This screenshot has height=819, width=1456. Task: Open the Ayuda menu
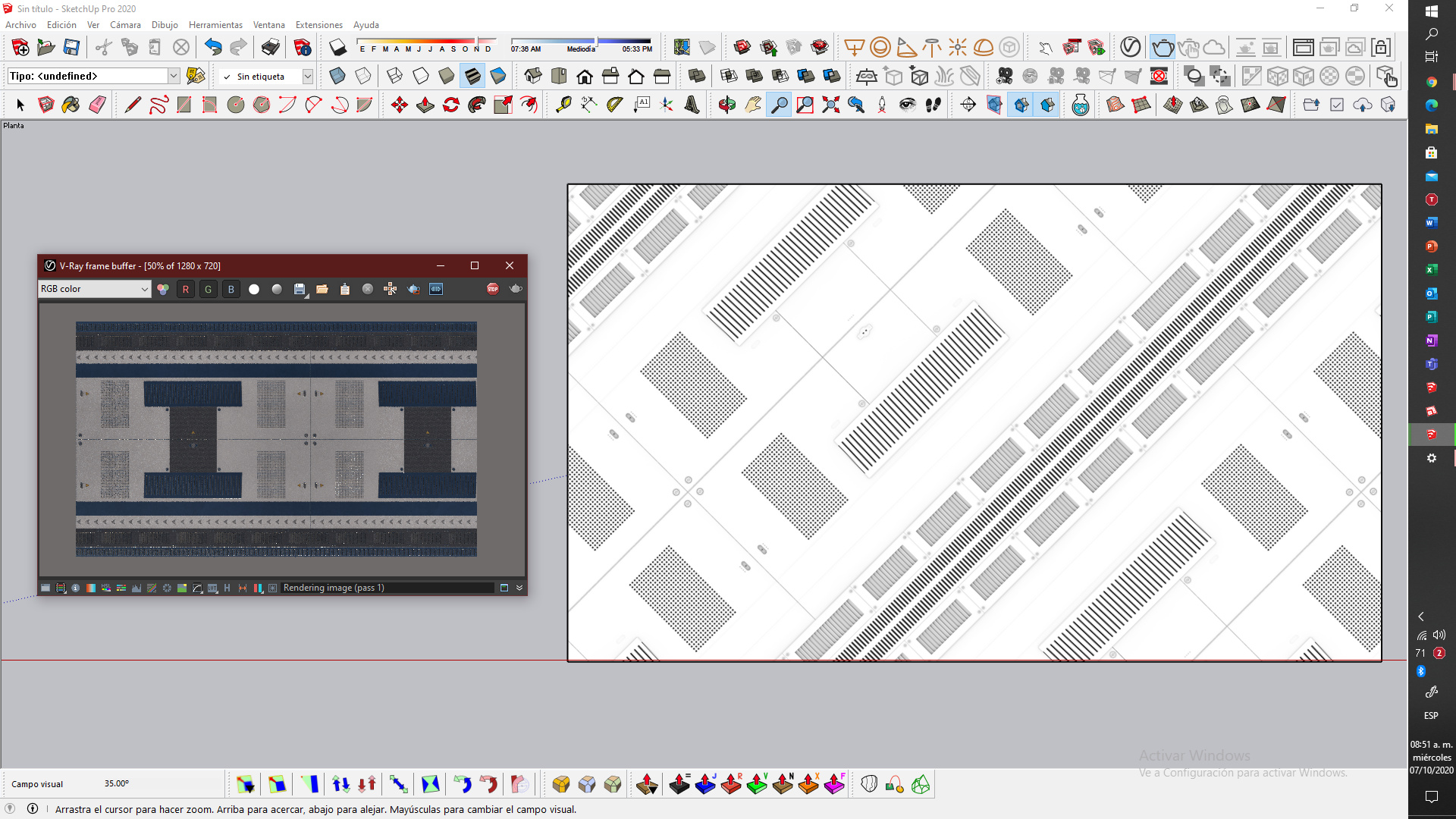[366, 25]
